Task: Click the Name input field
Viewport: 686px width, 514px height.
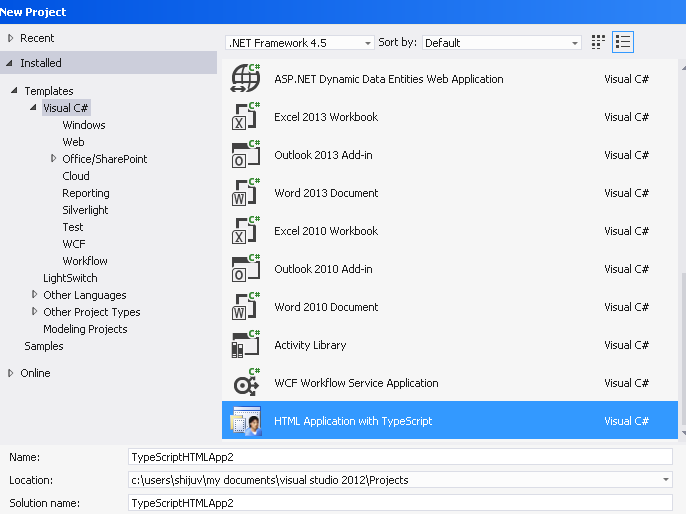Action: [400, 457]
